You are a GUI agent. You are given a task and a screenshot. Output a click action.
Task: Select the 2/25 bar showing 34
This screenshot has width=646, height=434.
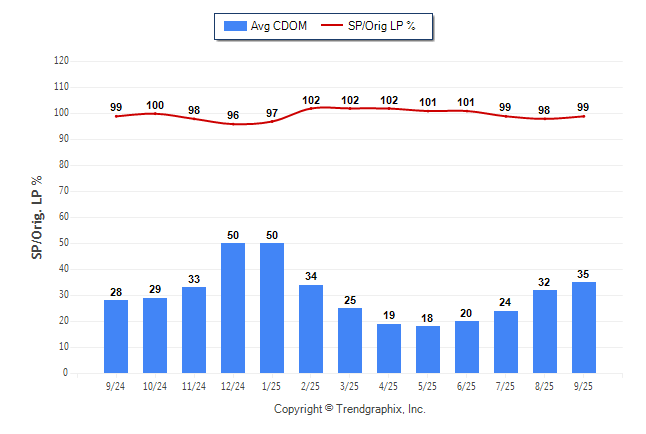(x=311, y=329)
